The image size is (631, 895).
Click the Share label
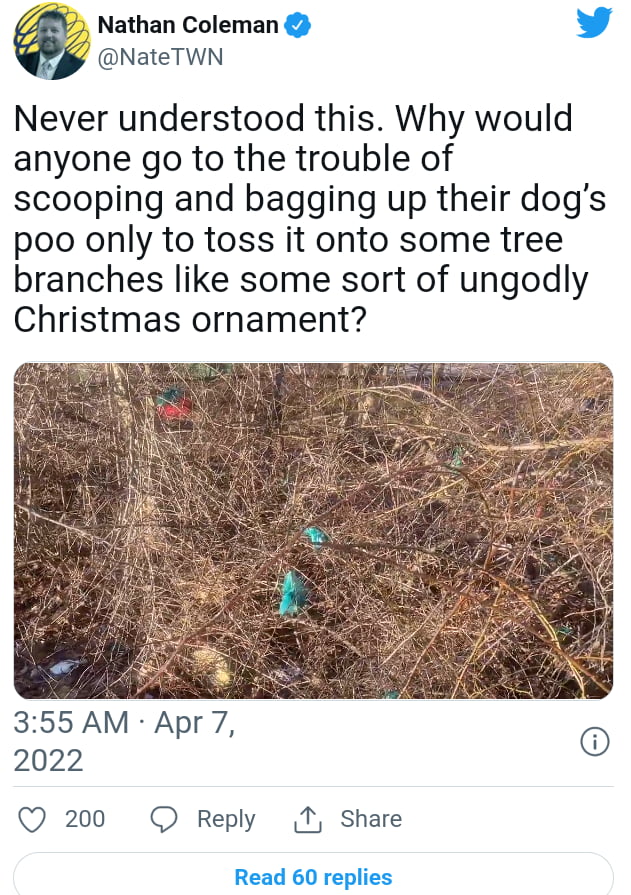(371, 819)
